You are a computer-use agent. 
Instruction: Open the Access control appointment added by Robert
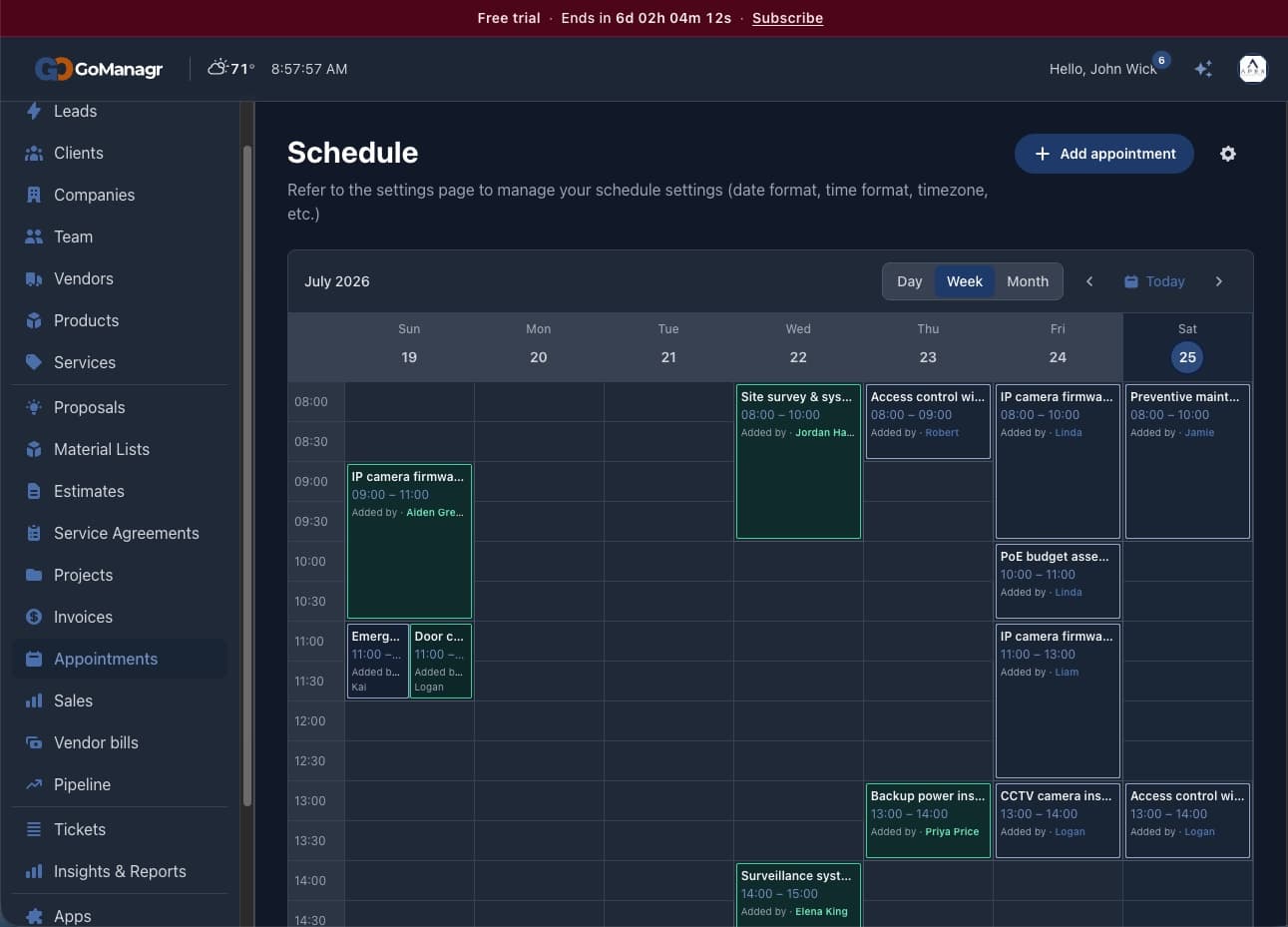[x=928, y=421]
